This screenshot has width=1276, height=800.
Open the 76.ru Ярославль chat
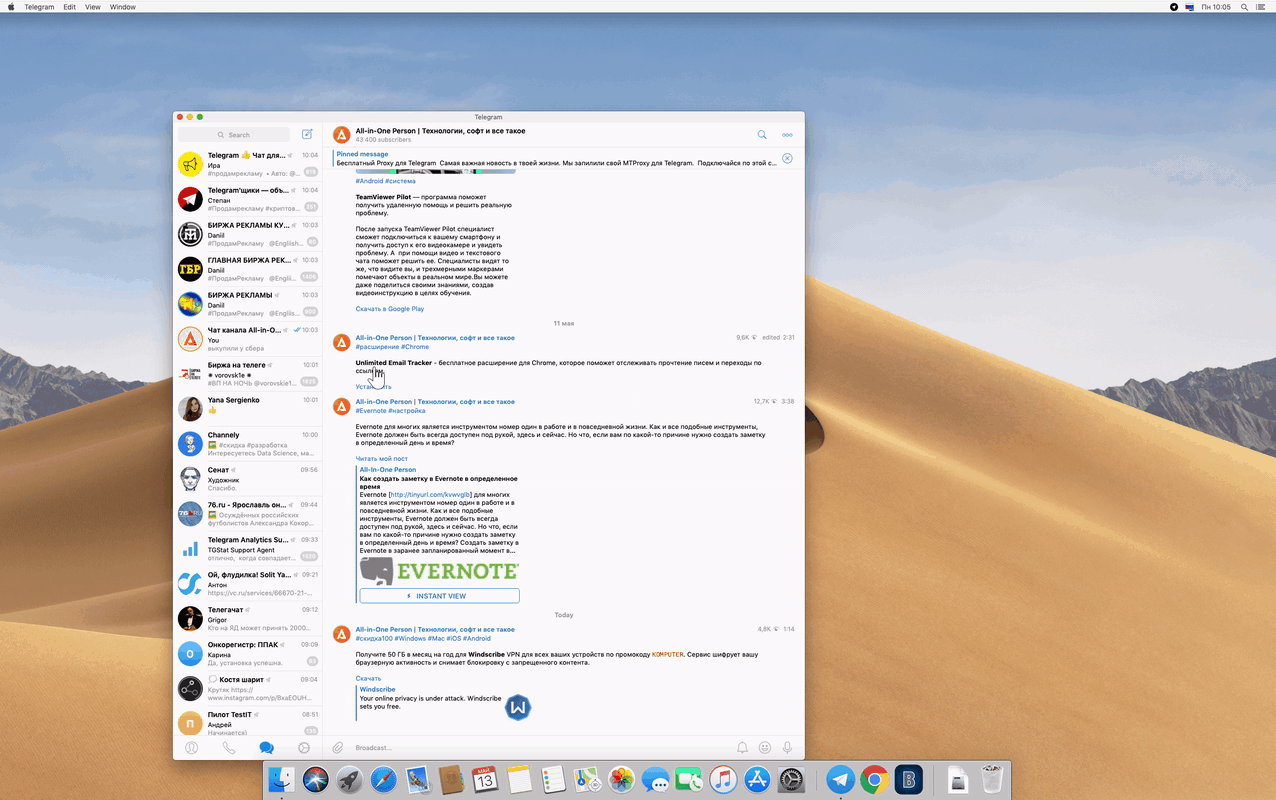[x=248, y=514]
